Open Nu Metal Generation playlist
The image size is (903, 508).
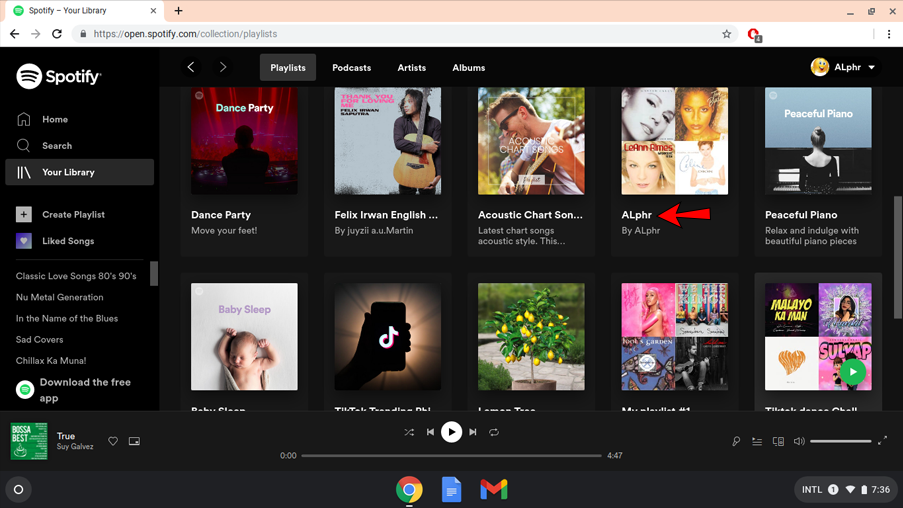59,297
